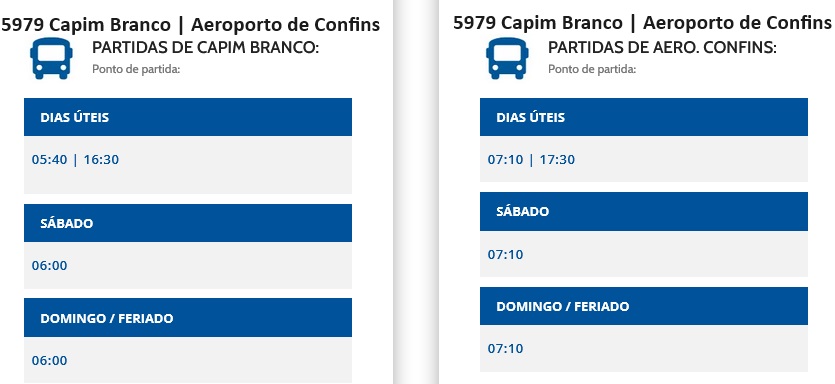Select the 07:10 Sunday/holiday time from Confins
The image size is (835, 384).
[x=505, y=348]
